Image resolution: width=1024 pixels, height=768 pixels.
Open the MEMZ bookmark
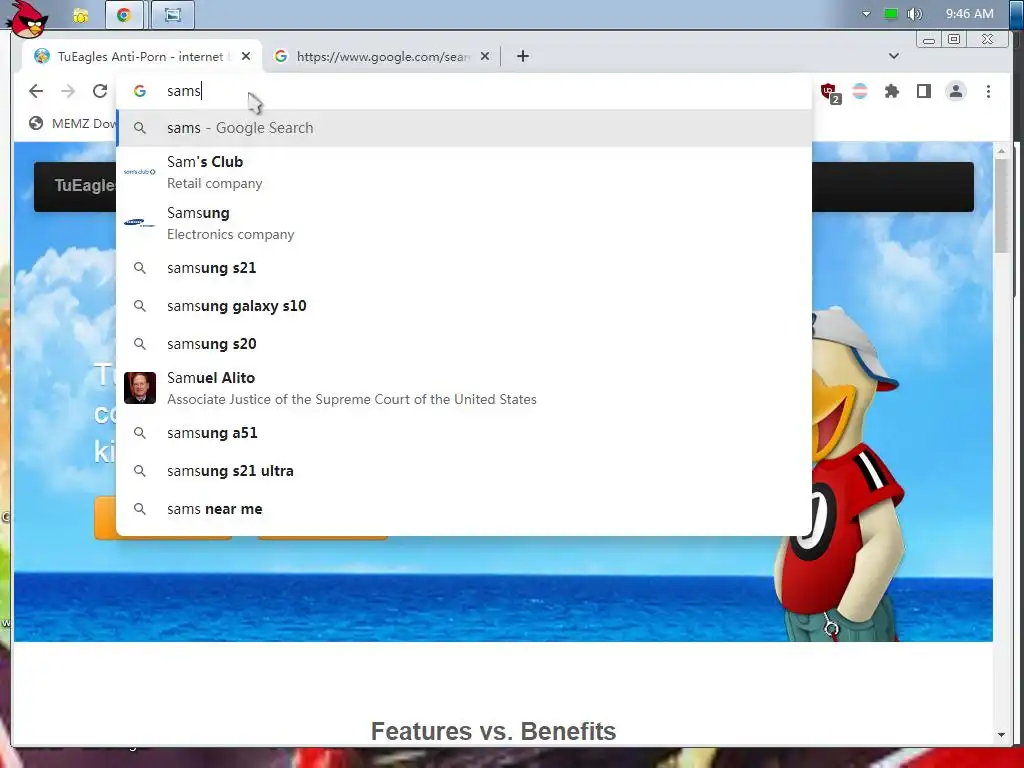[x=72, y=123]
